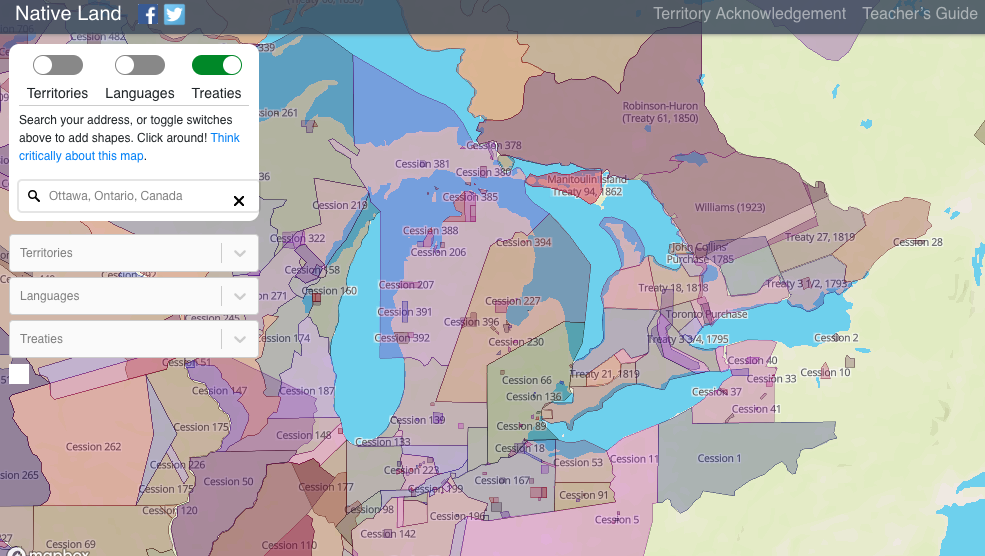
Task: Click the white square below the Treaties dropdown
Action: (19, 374)
